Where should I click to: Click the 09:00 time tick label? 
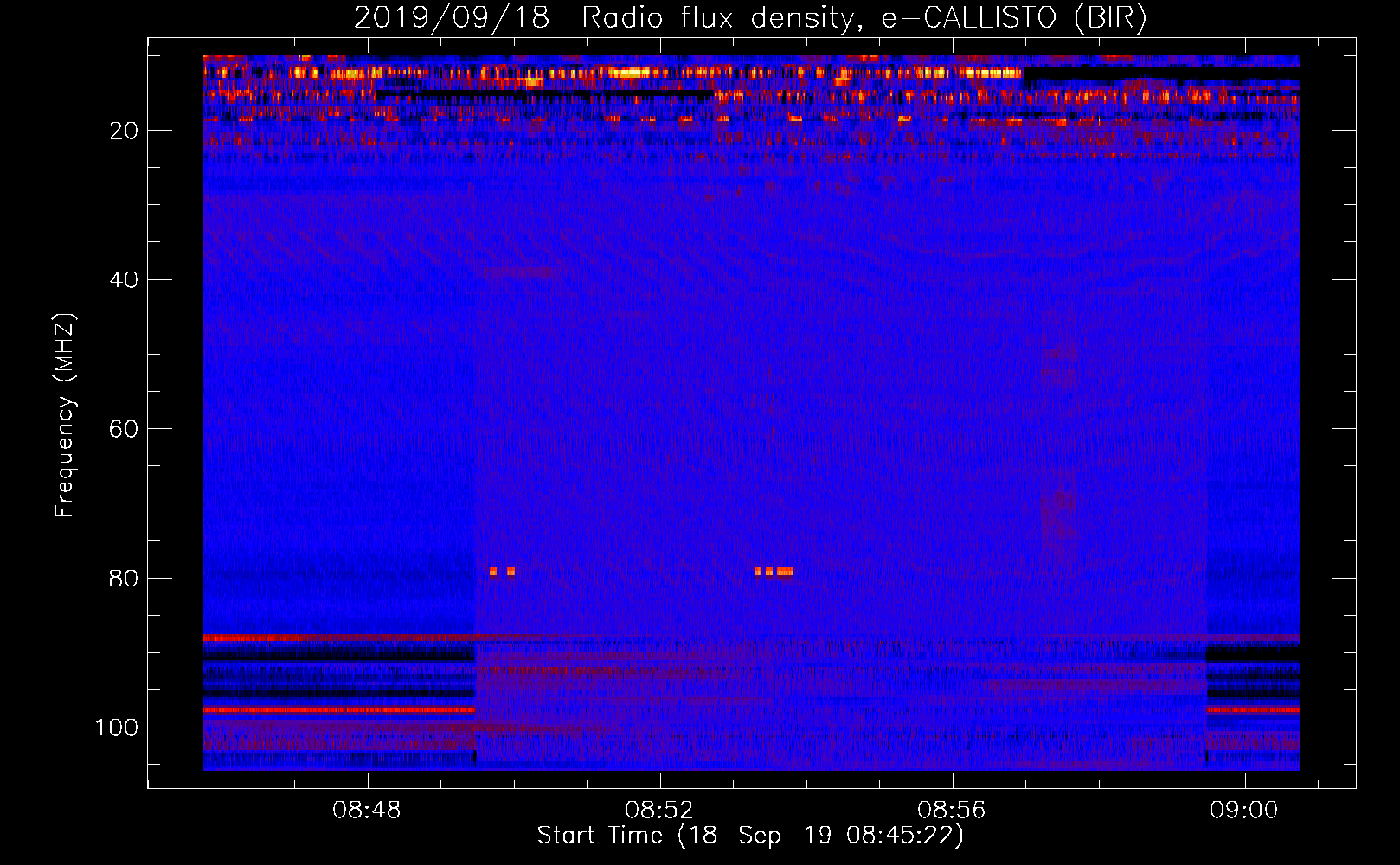point(1244,811)
